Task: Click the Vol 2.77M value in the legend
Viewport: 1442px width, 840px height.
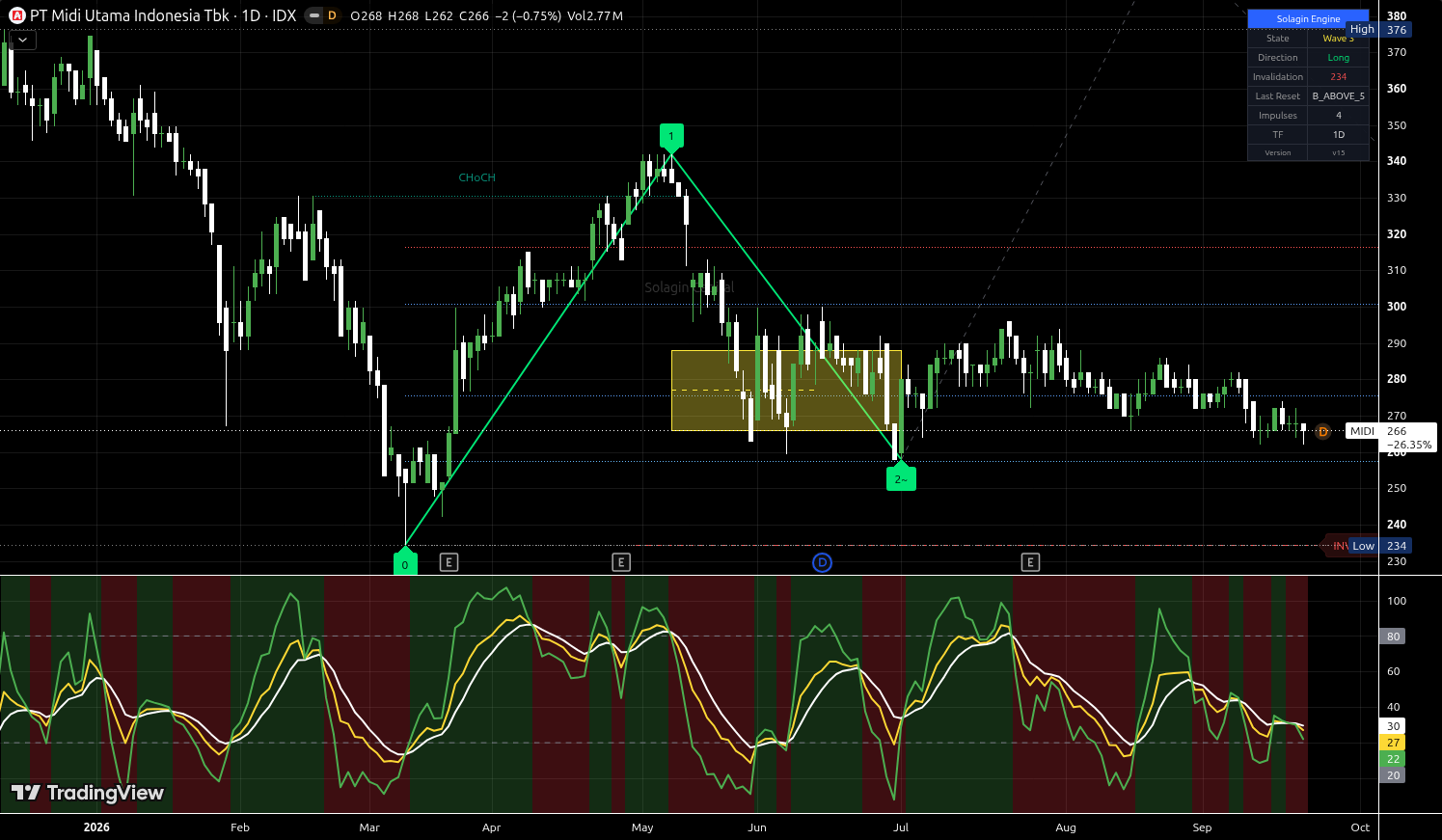Action: 594,15
